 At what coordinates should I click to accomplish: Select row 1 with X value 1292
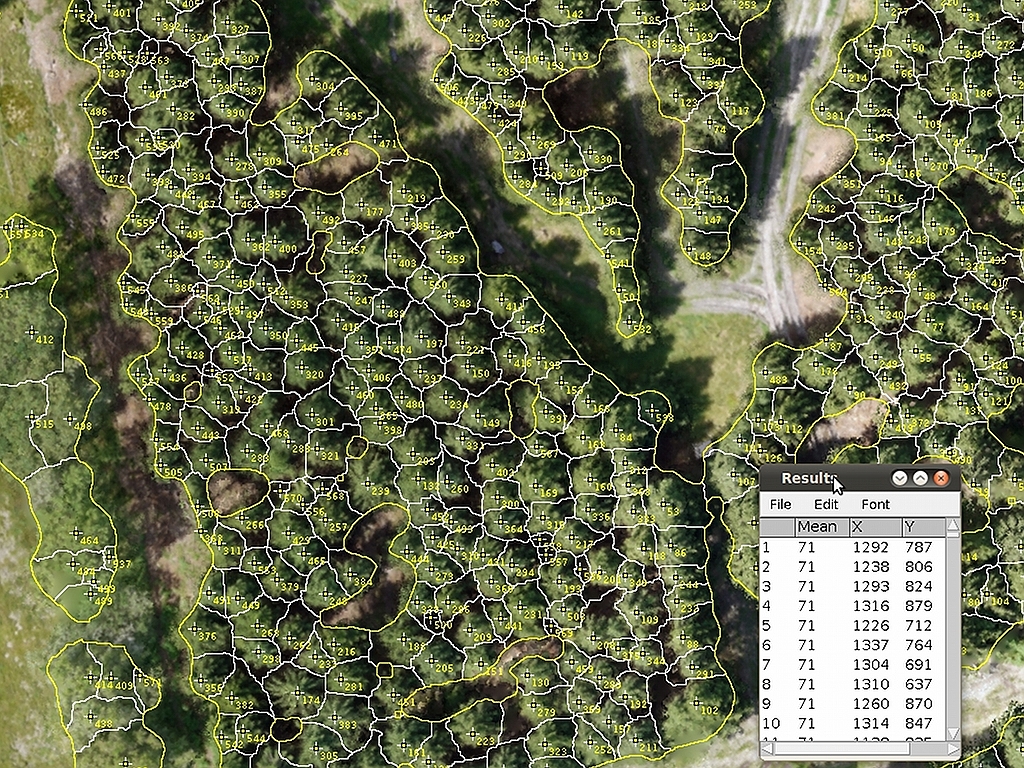tap(871, 547)
